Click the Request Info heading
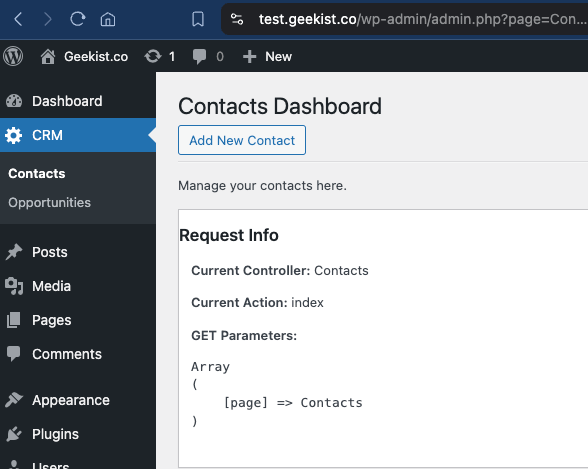 click(229, 235)
